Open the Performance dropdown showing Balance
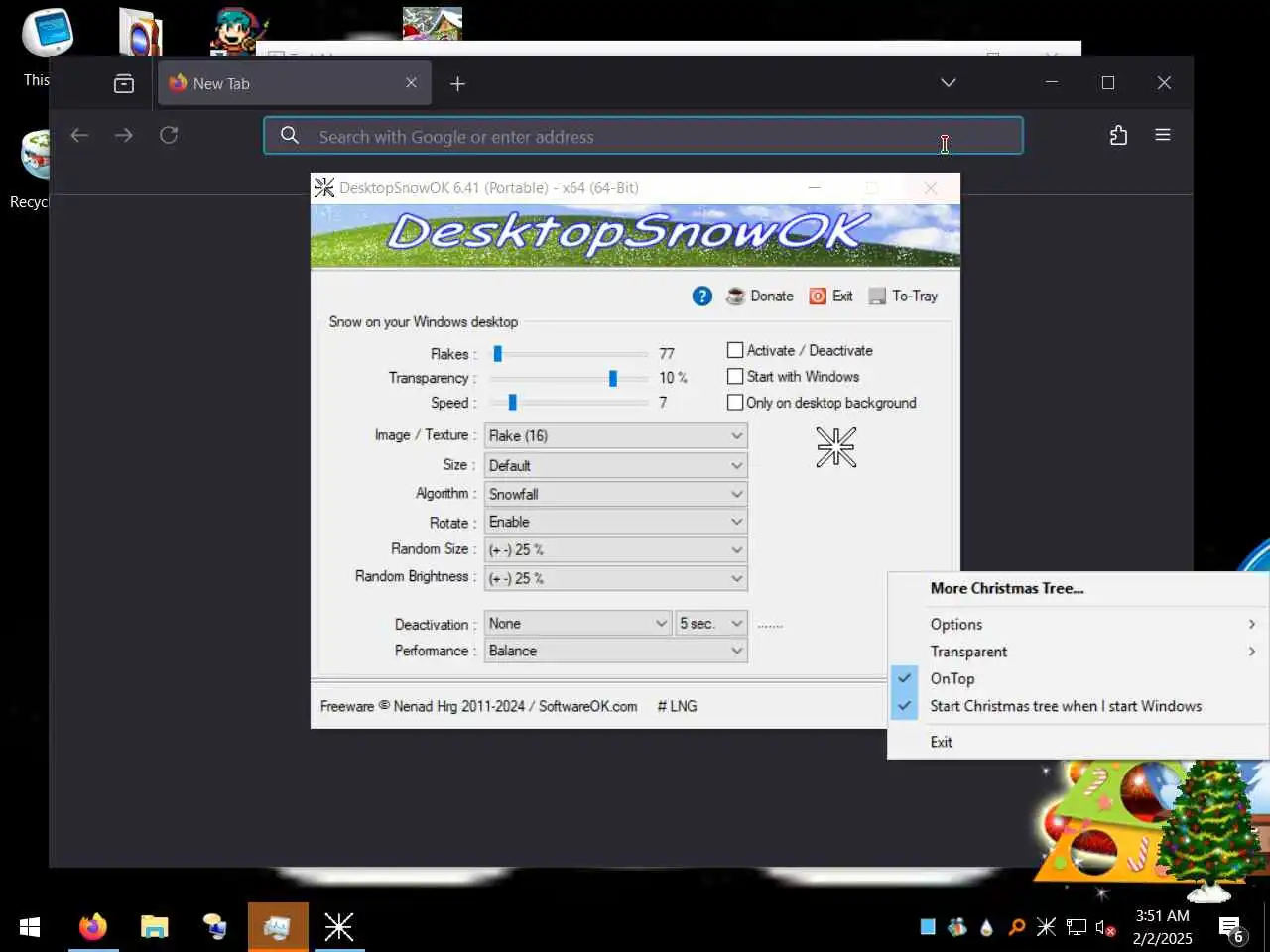 (x=615, y=651)
